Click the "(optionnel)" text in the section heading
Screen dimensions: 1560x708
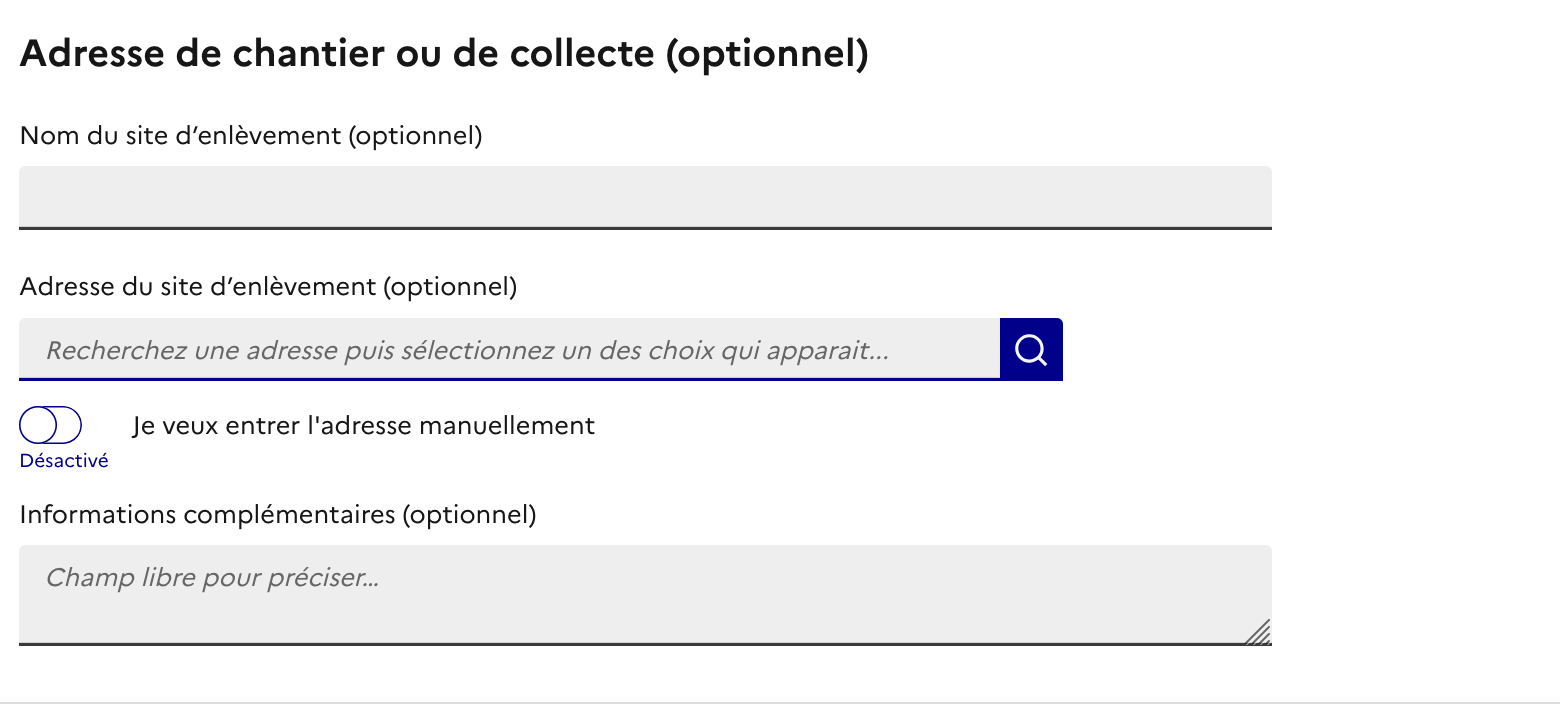[767, 54]
